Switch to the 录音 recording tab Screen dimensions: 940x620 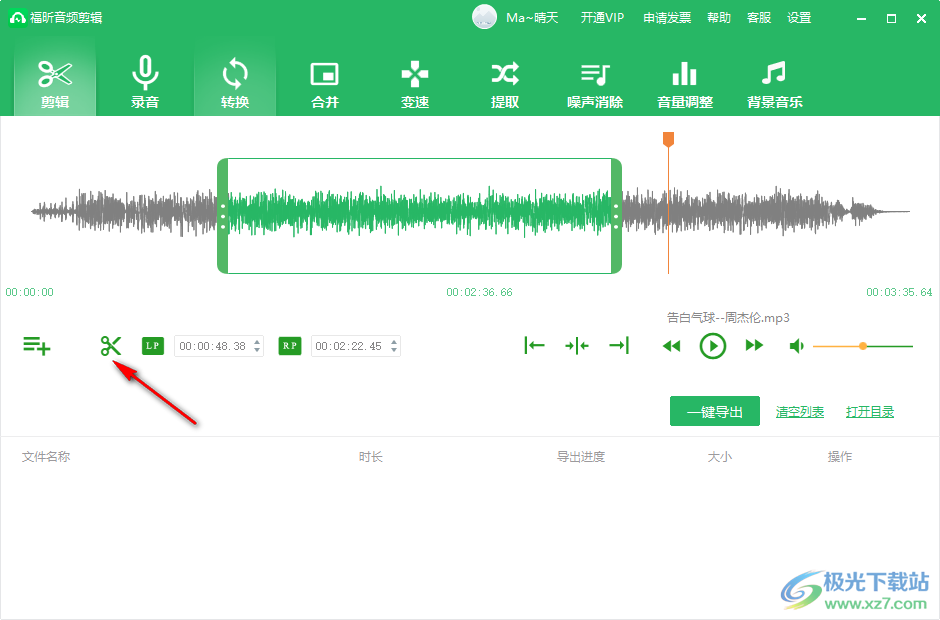pyautogui.click(x=144, y=83)
